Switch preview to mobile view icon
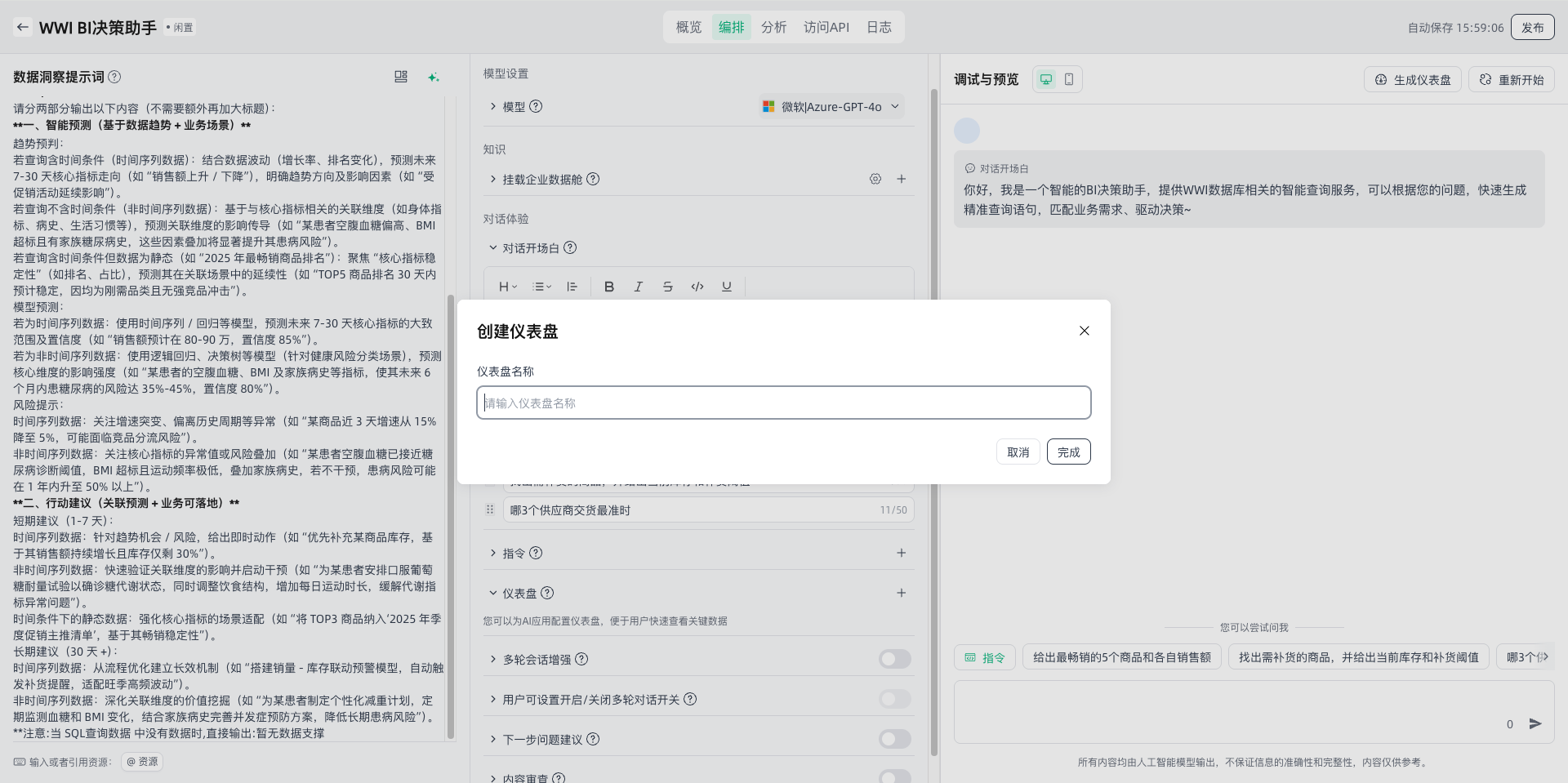Viewport: 1568px width, 783px height. (x=1069, y=79)
